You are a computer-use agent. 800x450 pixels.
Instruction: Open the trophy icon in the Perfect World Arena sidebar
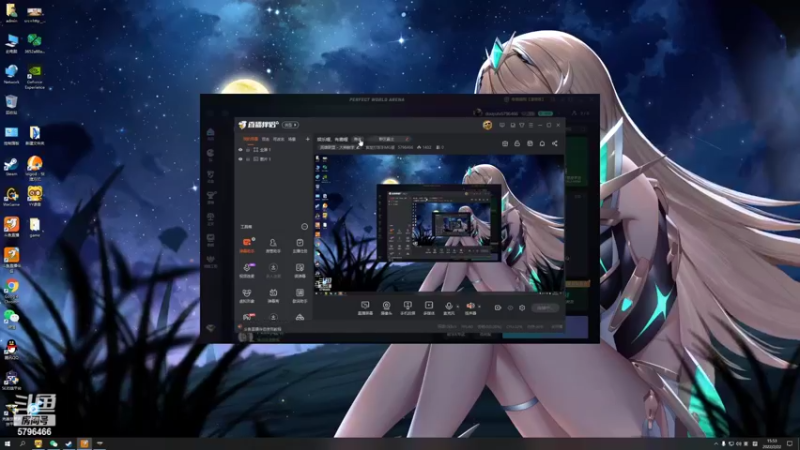click(x=211, y=196)
